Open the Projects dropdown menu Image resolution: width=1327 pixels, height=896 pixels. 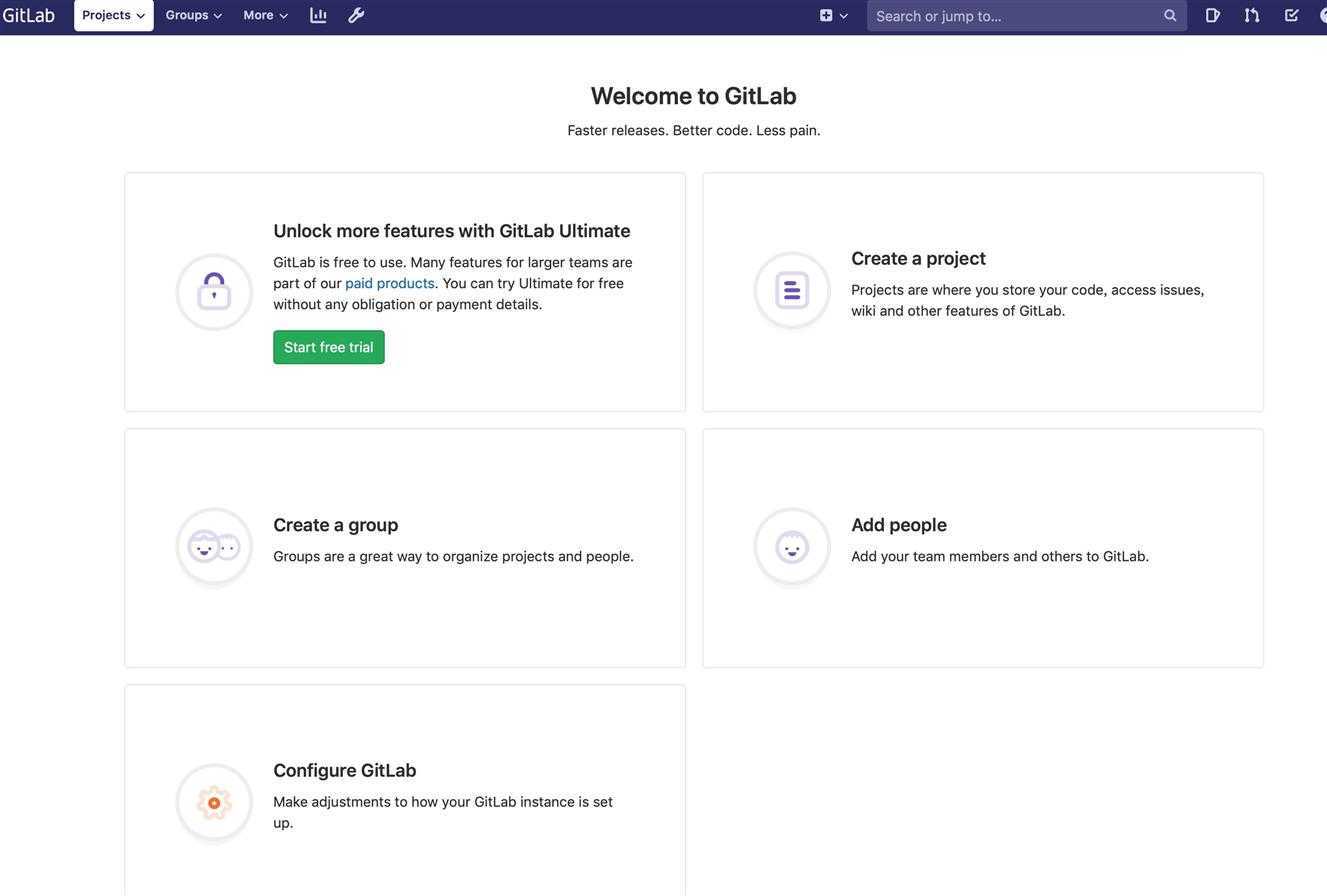(x=114, y=15)
